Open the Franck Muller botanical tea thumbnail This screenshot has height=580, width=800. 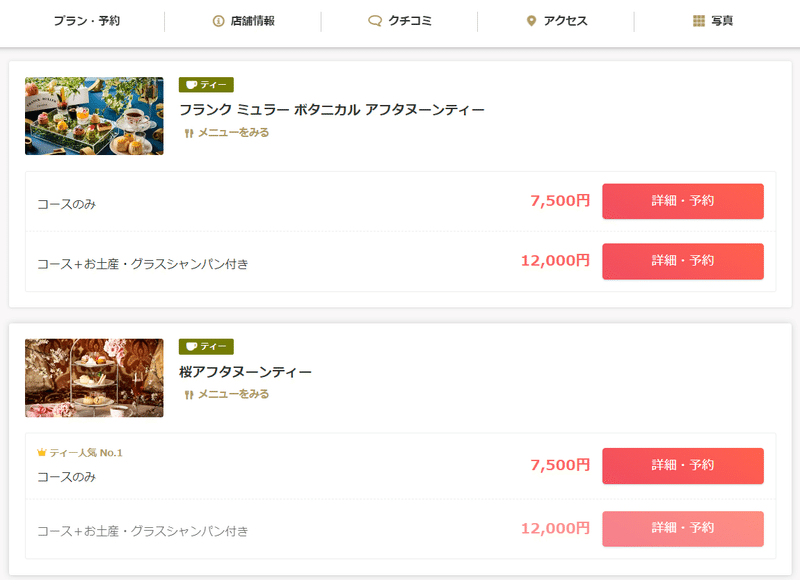[94, 116]
